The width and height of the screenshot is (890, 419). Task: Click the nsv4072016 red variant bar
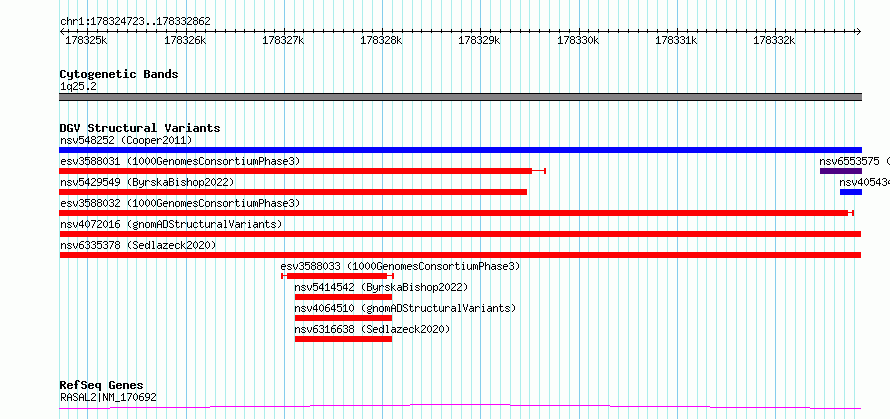pos(460,234)
